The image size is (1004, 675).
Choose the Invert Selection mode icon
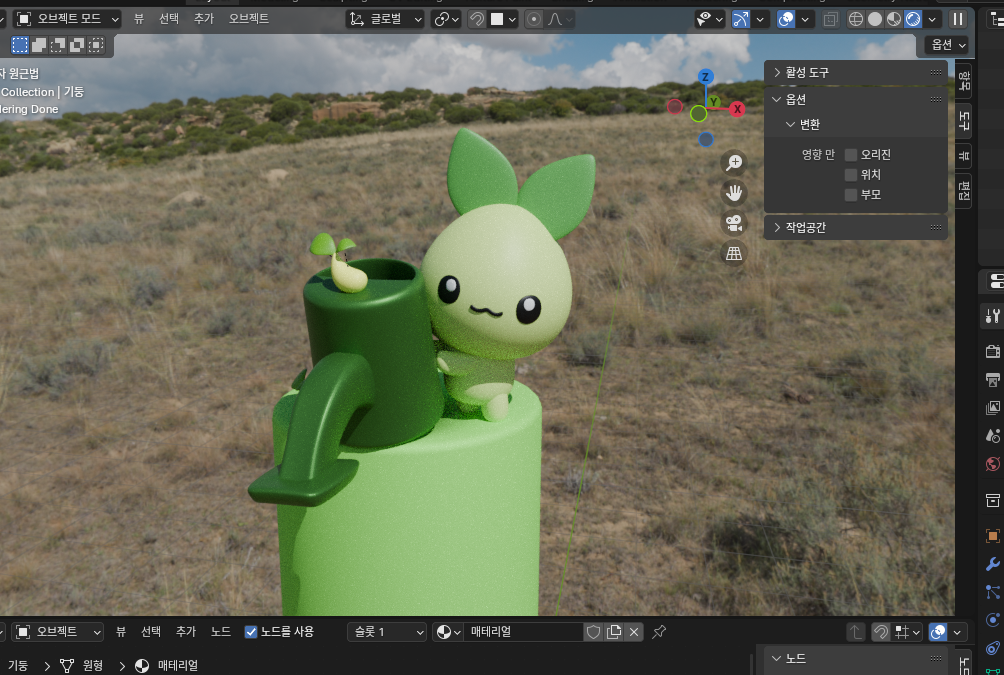(77, 45)
